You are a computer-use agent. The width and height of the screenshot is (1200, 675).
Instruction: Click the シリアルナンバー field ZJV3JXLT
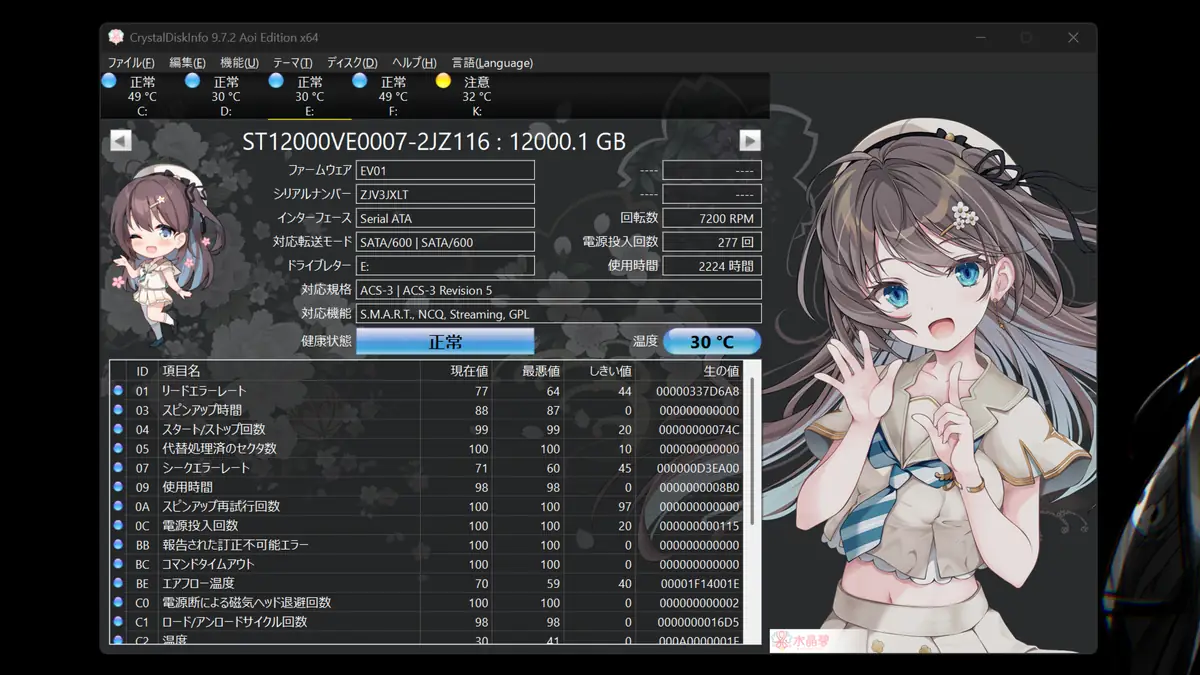(x=445, y=194)
